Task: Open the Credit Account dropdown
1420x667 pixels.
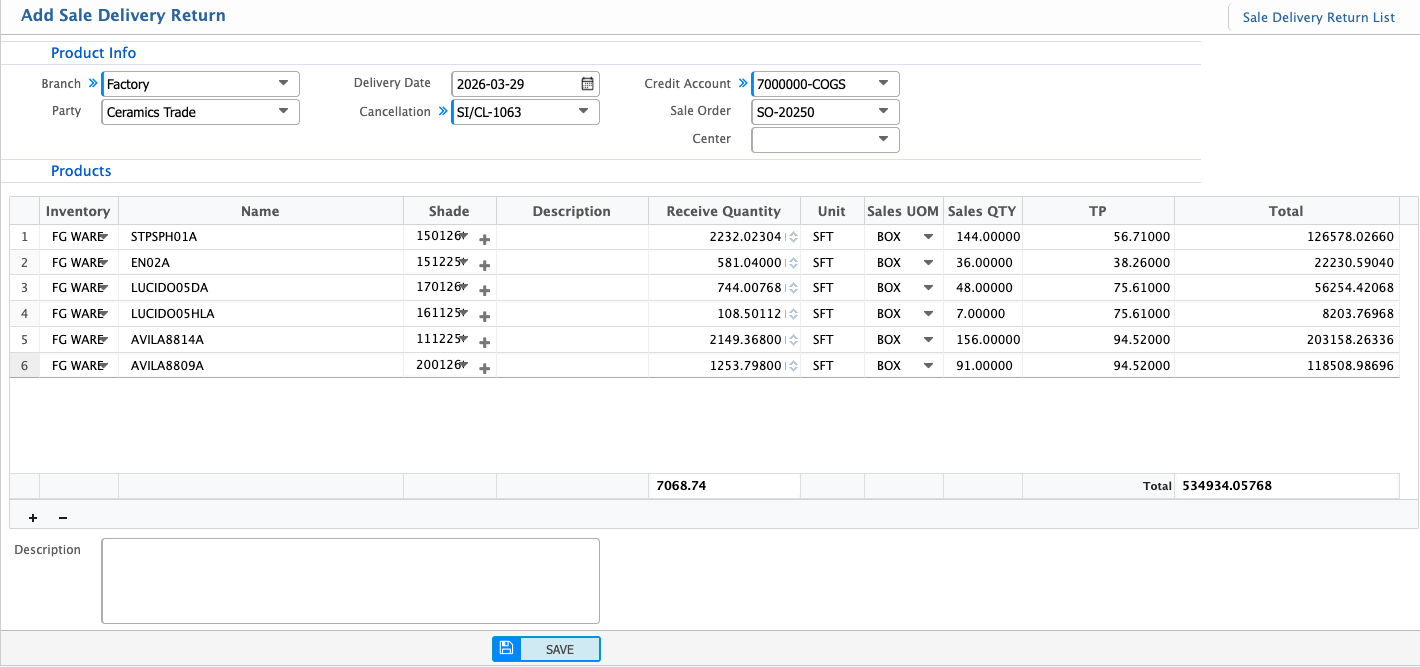Action: click(x=883, y=84)
